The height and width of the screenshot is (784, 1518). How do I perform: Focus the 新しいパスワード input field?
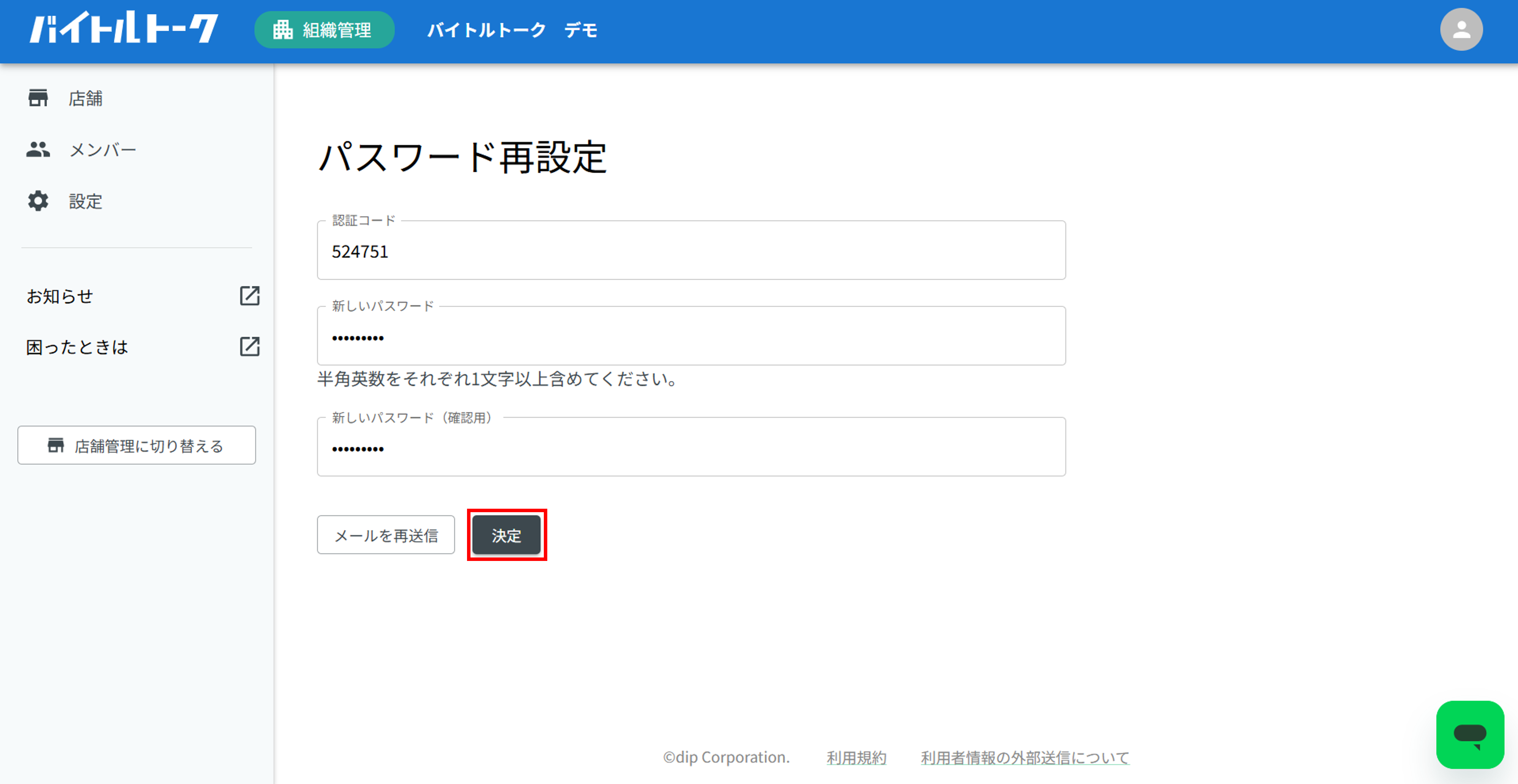(691, 336)
